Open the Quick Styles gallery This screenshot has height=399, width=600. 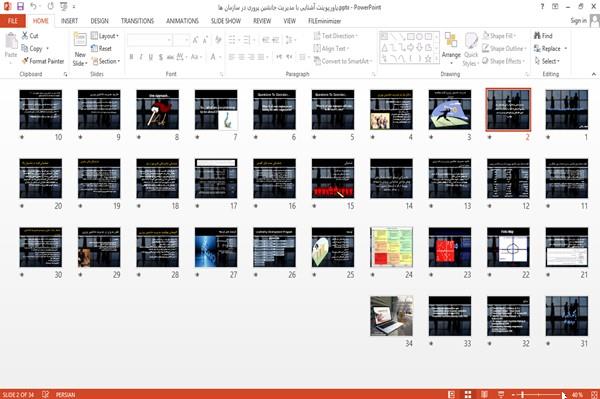tap(470, 50)
